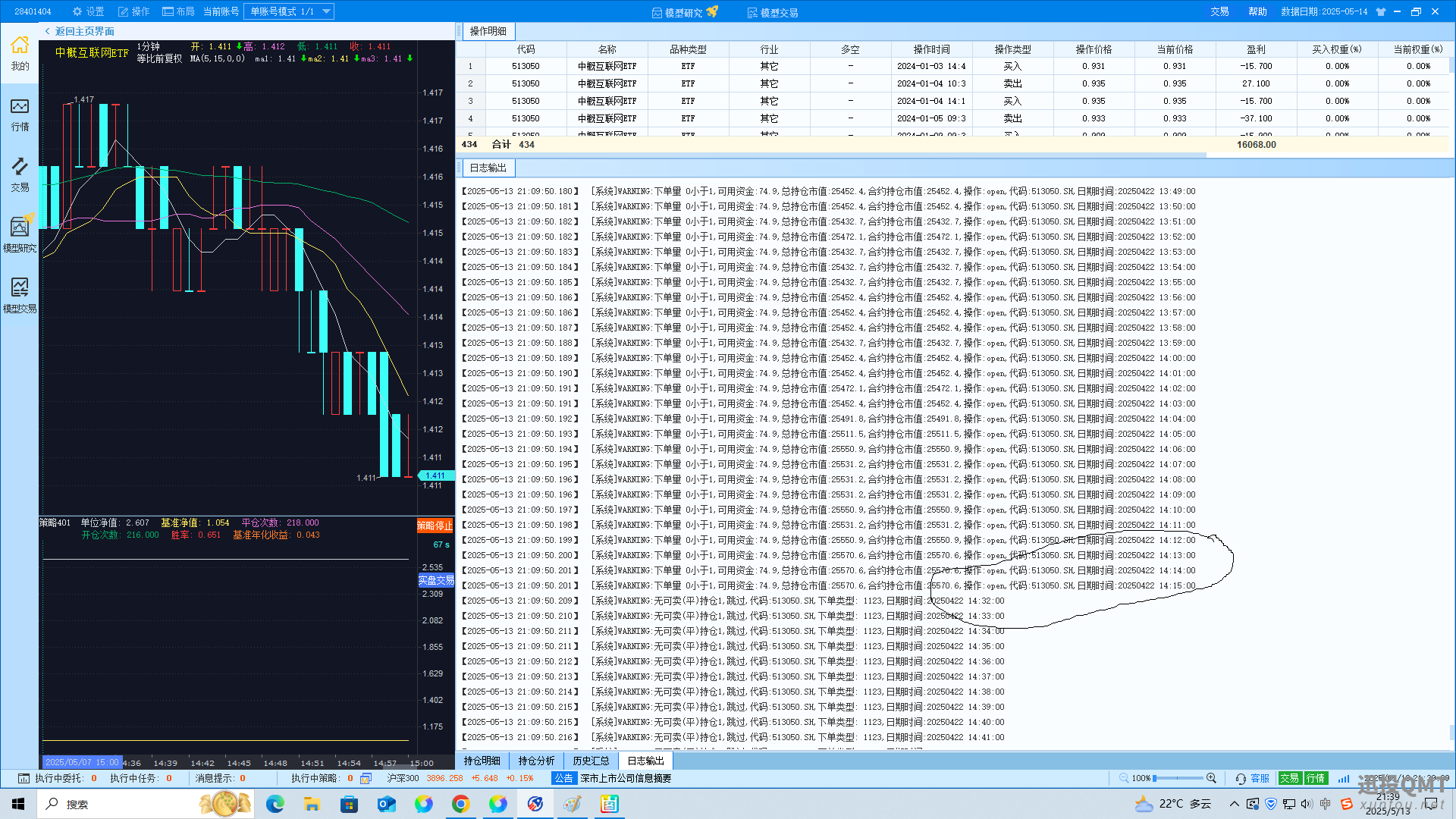Click the 执行中委托 status icon
Viewport: 1456px width, 819px height.
24,778
